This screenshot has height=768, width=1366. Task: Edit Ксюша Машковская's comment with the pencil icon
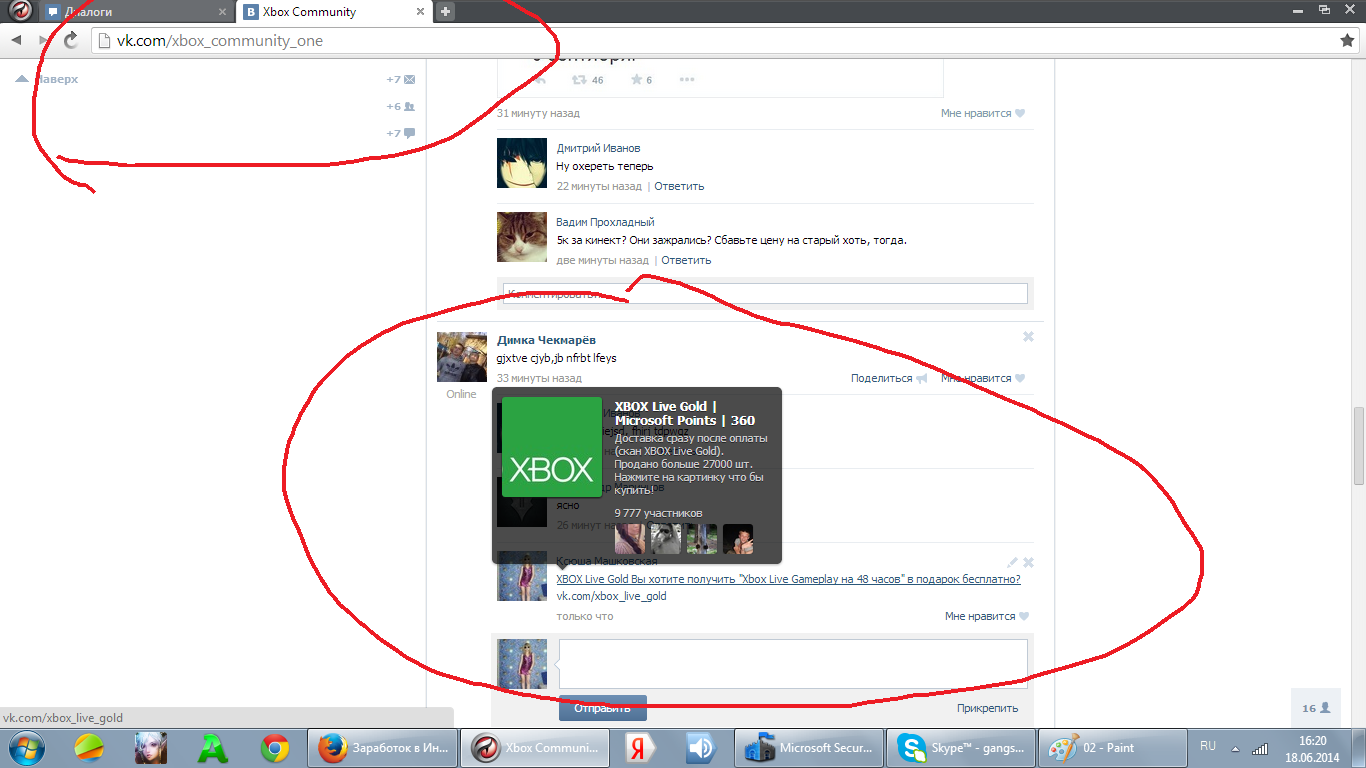[x=1012, y=562]
